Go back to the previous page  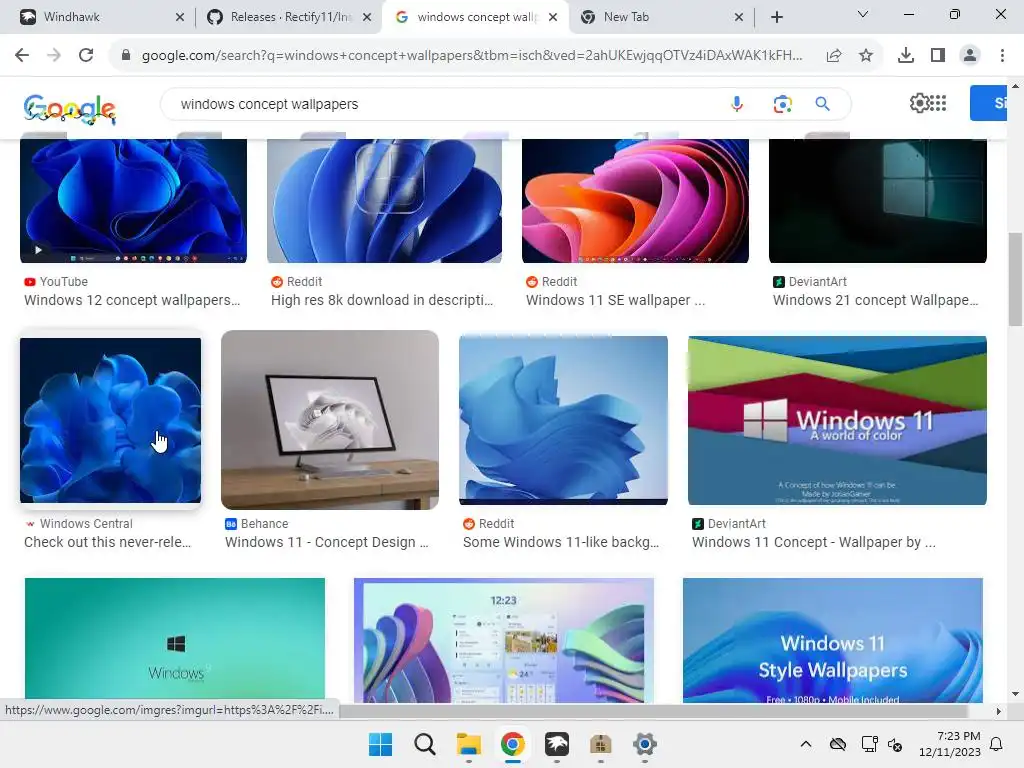click(x=22, y=56)
